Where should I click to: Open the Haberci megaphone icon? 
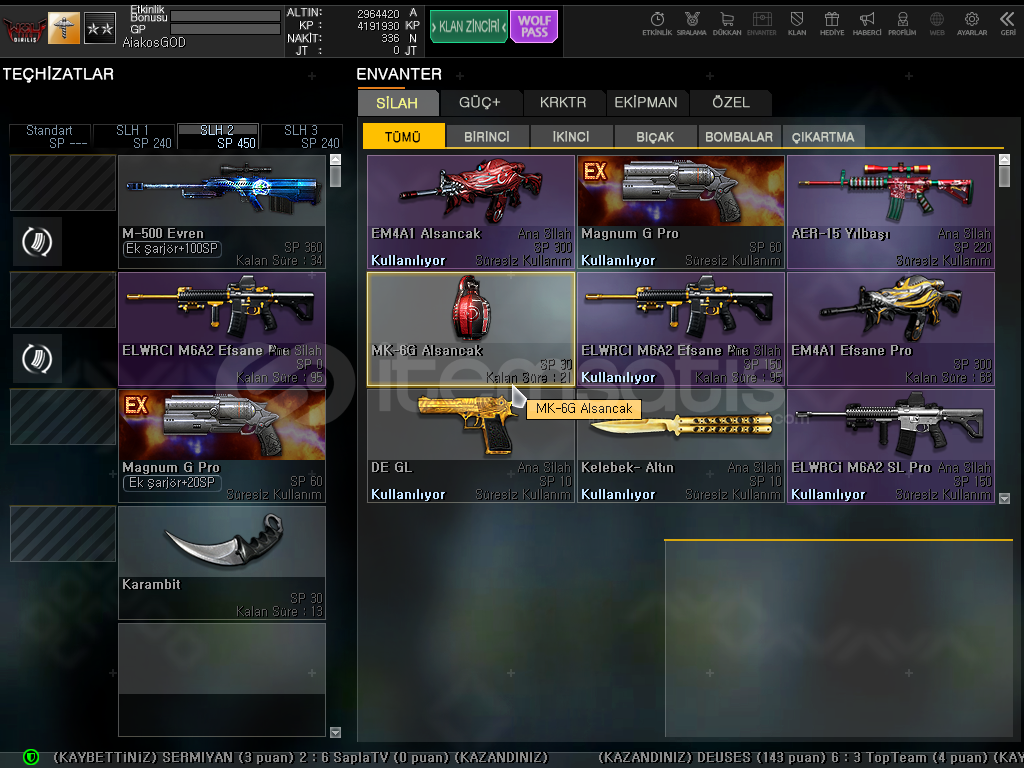click(x=867, y=24)
